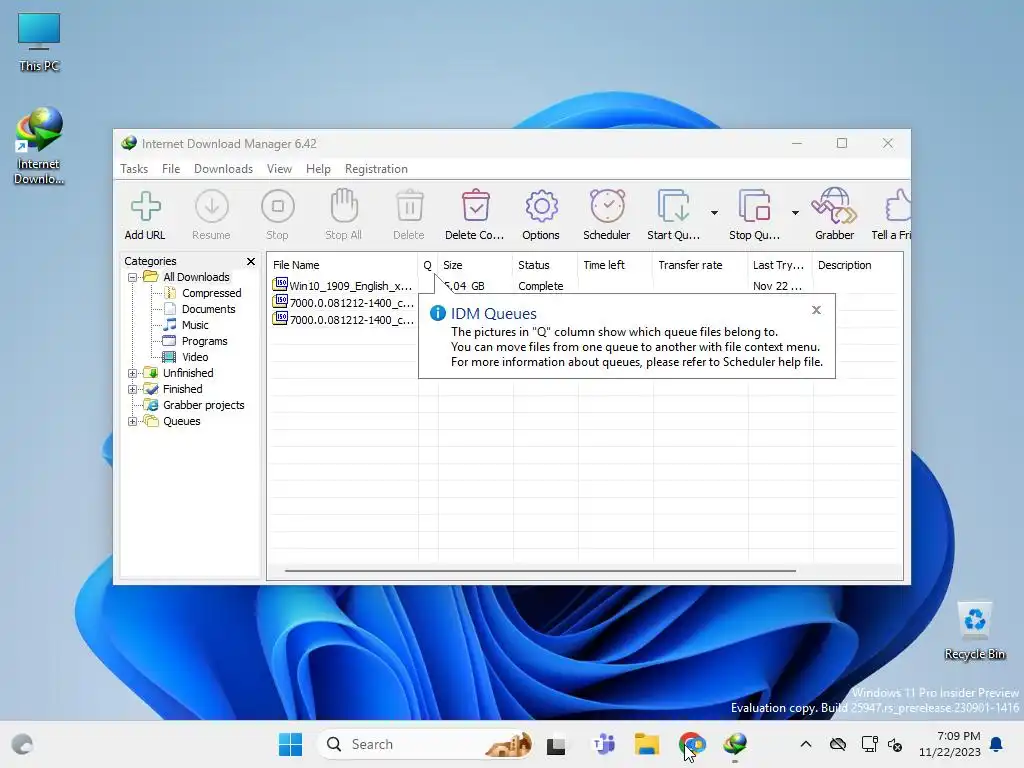Open the Help menu
Viewport: 1024px width, 768px height.
tap(318, 168)
